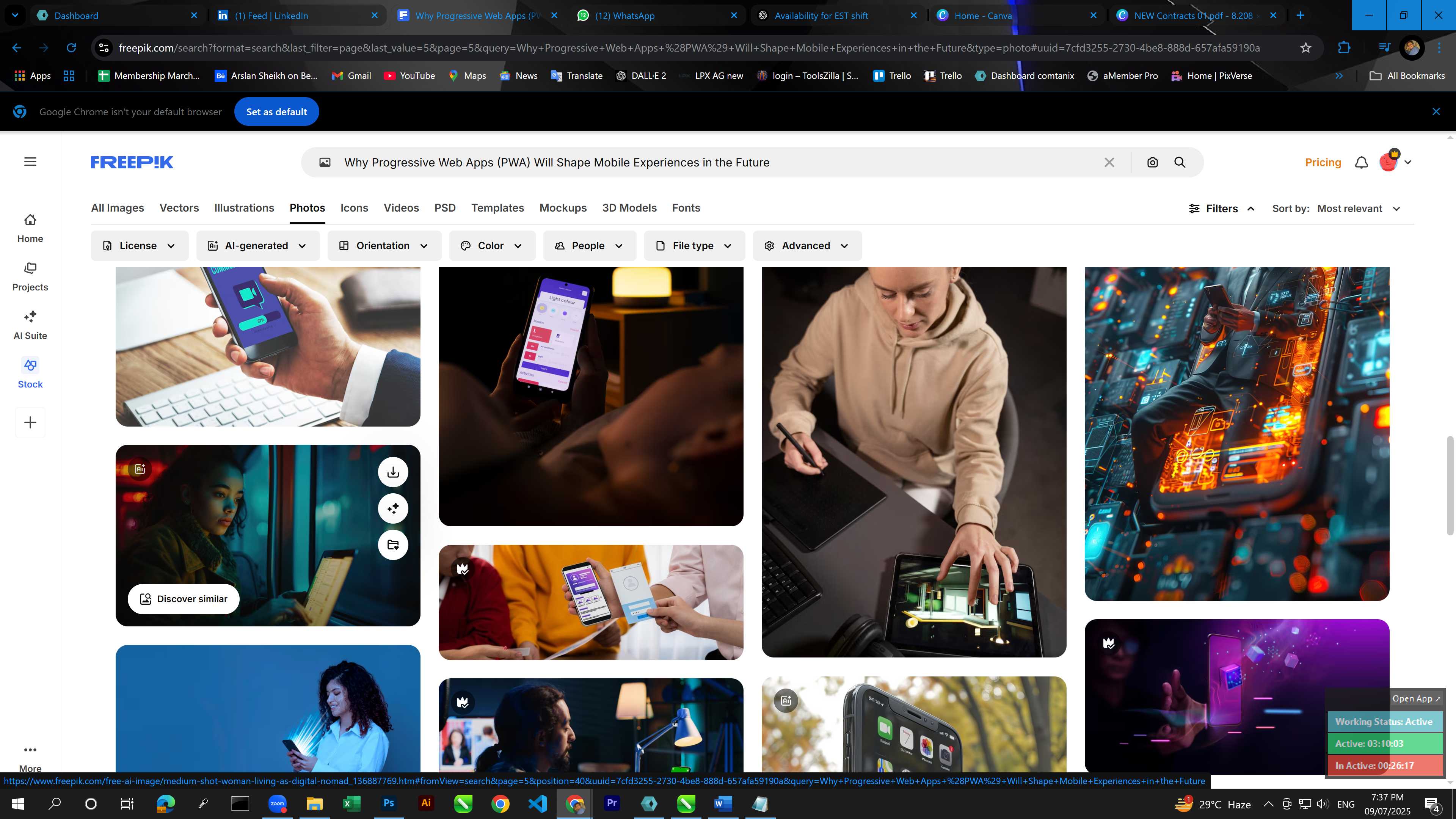Switch to All Images tab
This screenshot has height=819, width=1456.
pyautogui.click(x=118, y=208)
